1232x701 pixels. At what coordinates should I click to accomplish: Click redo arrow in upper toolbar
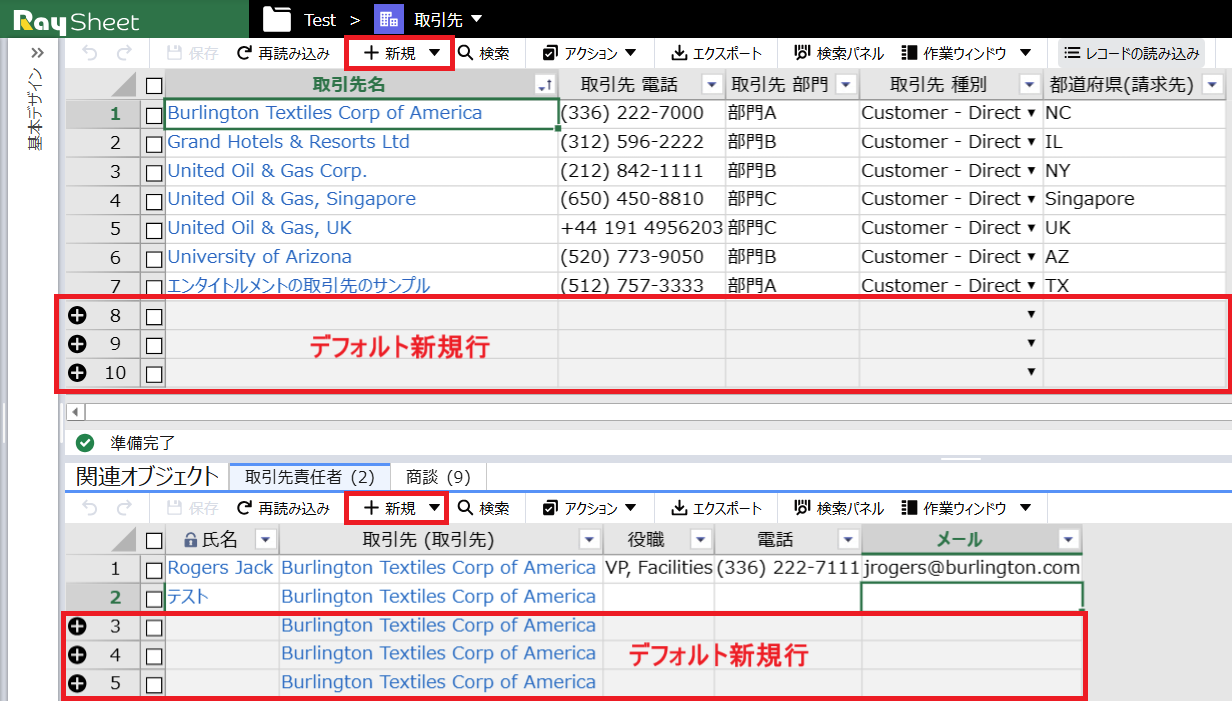coord(124,53)
